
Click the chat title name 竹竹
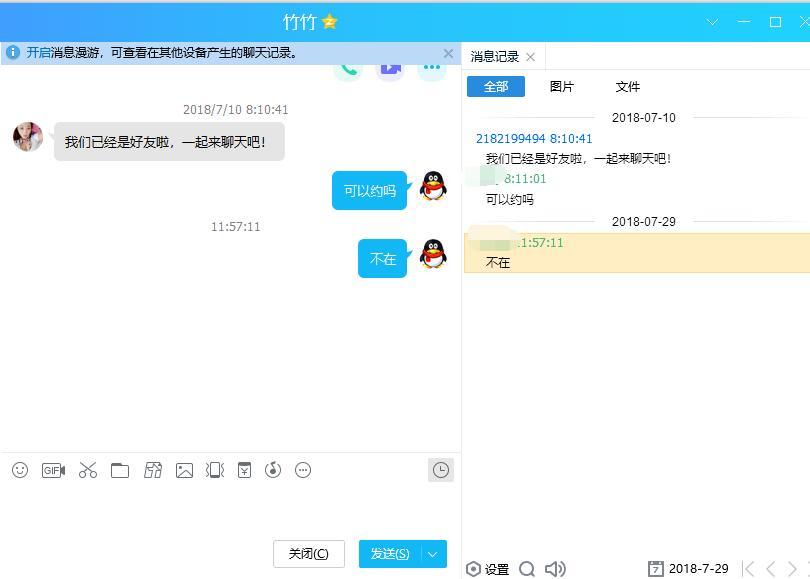pyautogui.click(x=299, y=22)
